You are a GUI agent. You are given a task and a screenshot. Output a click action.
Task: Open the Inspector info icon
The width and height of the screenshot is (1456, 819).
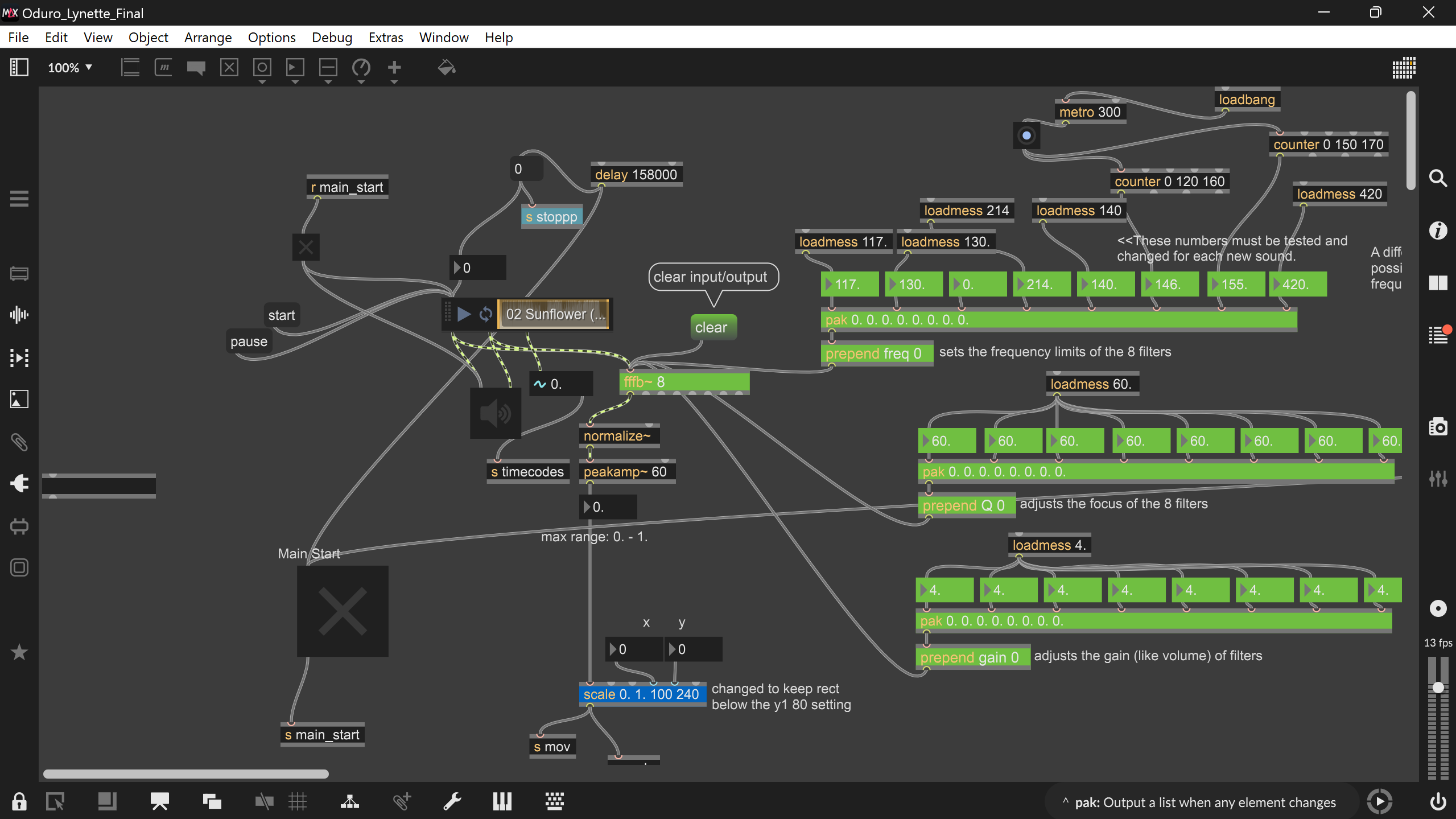(x=1438, y=231)
